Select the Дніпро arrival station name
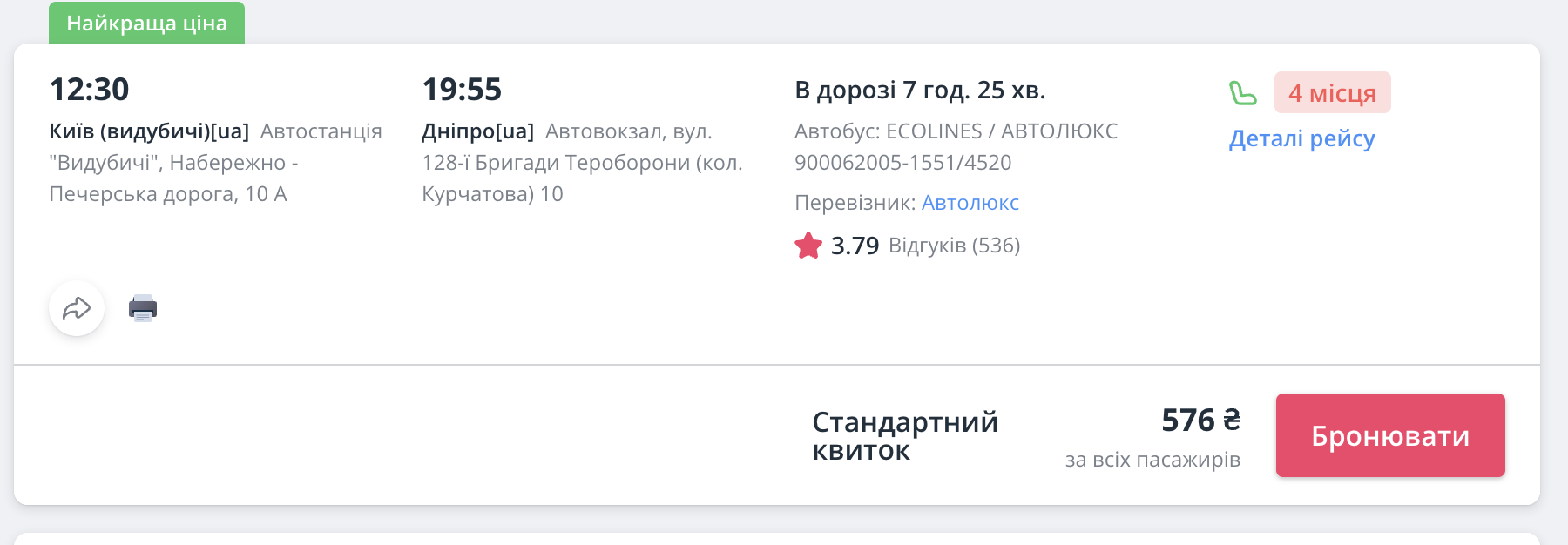The height and width of the screenshot is (545, 1568). tap(477, 131)
